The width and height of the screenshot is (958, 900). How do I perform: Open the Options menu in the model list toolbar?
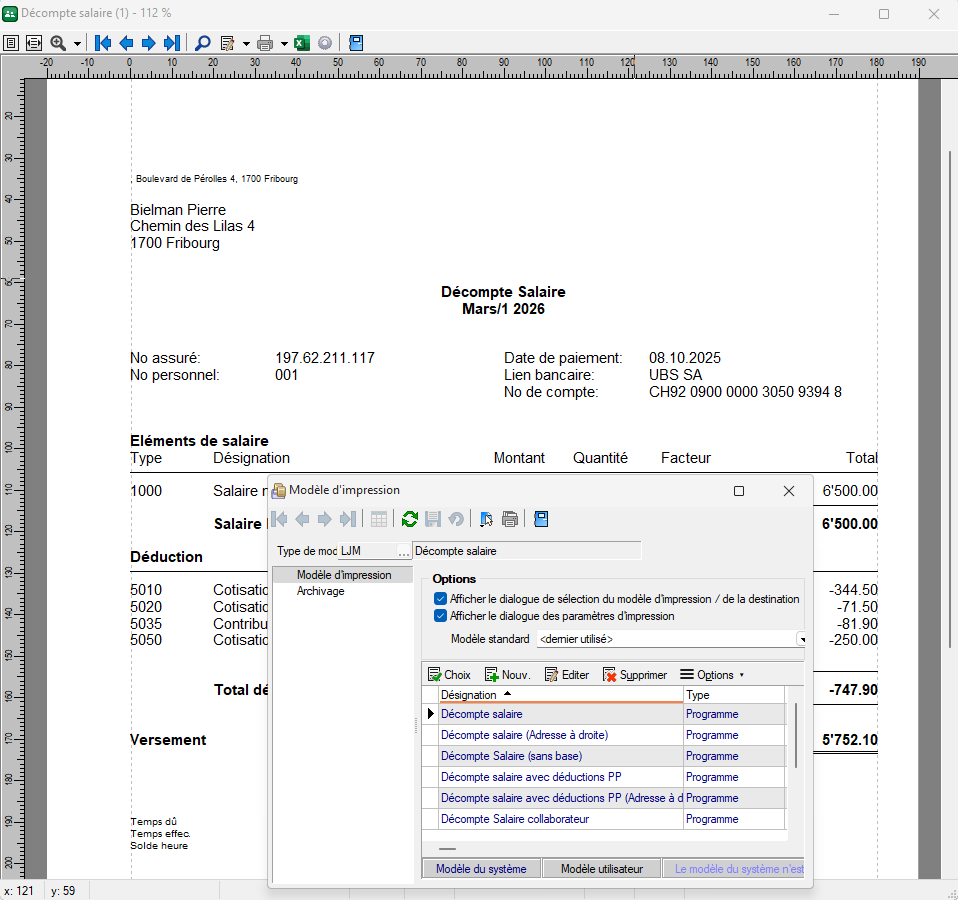click(712, 675)
